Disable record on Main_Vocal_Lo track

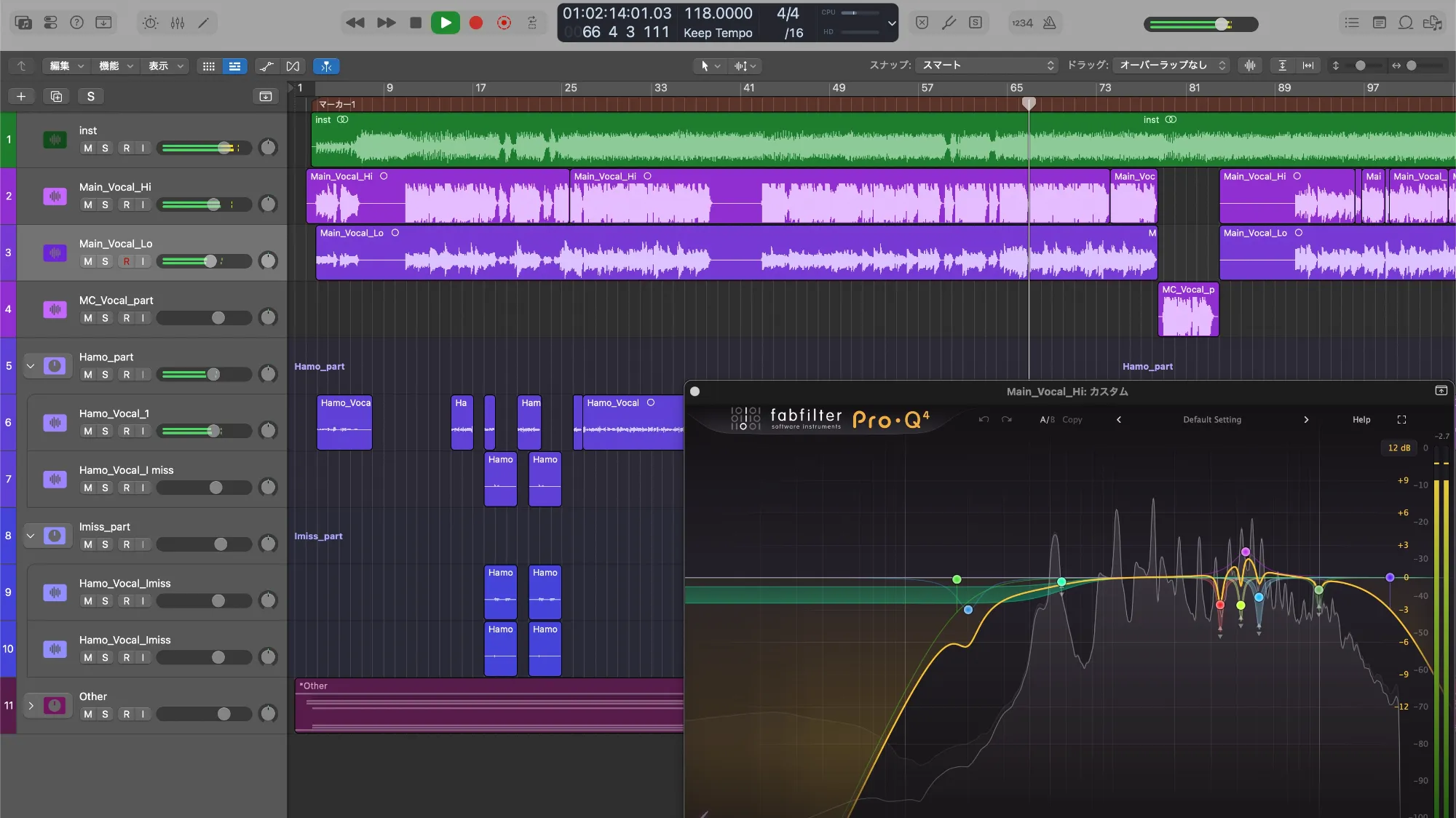click(x=127, y=261)
